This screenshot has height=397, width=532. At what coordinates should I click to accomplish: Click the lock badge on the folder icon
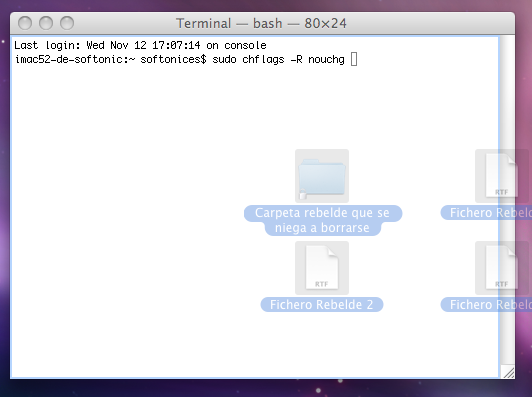click(x=303, y=195)
